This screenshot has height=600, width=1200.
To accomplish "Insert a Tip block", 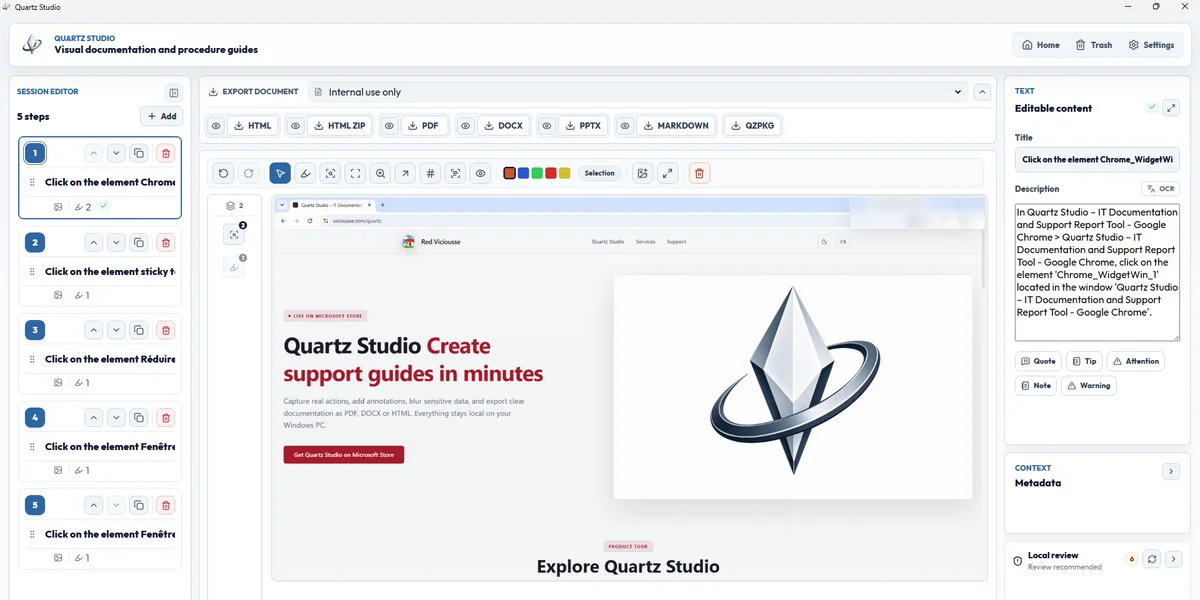I will [x=1083, y=361].
